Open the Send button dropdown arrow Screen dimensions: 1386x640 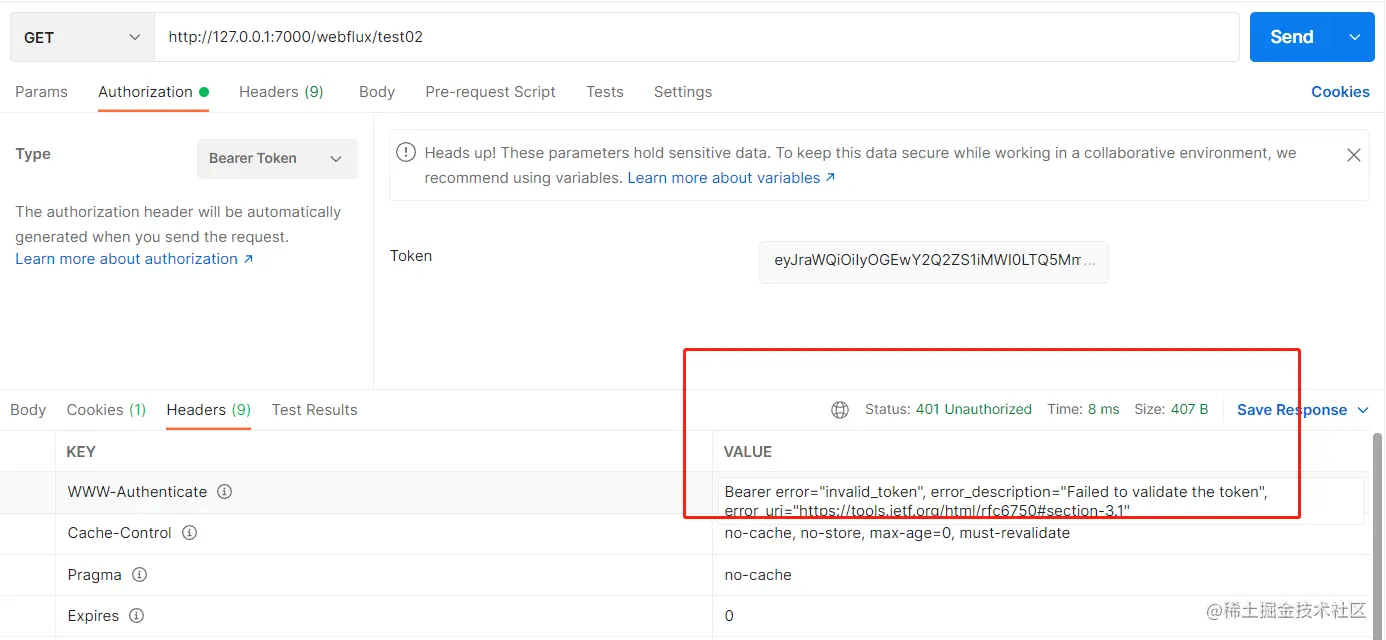tap(1356, 36)
